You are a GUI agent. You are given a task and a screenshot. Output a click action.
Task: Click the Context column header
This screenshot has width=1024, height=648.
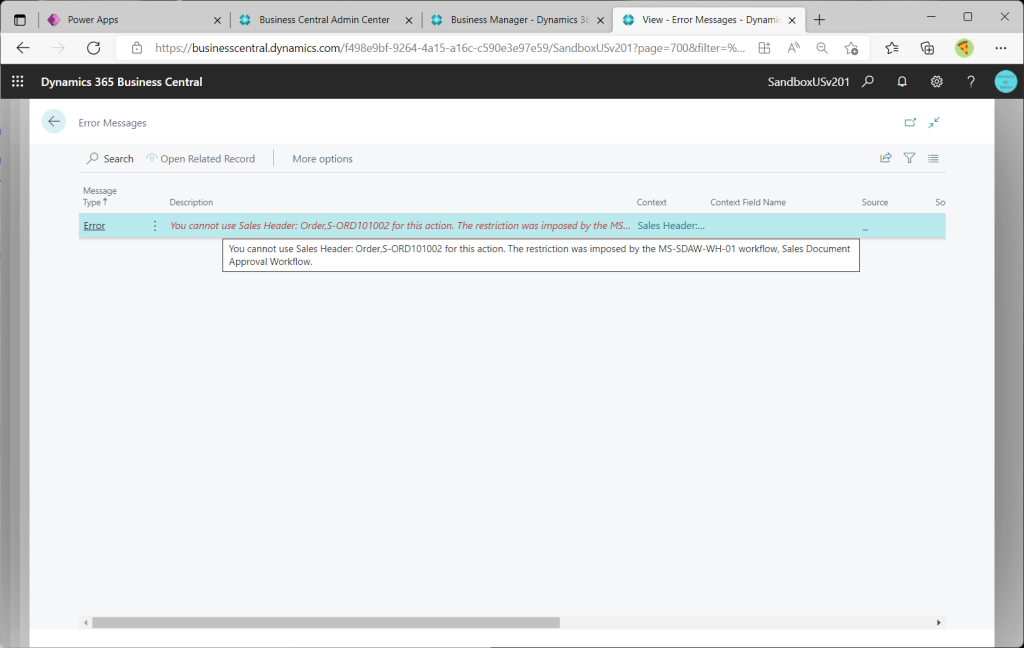tap(652, 202)
